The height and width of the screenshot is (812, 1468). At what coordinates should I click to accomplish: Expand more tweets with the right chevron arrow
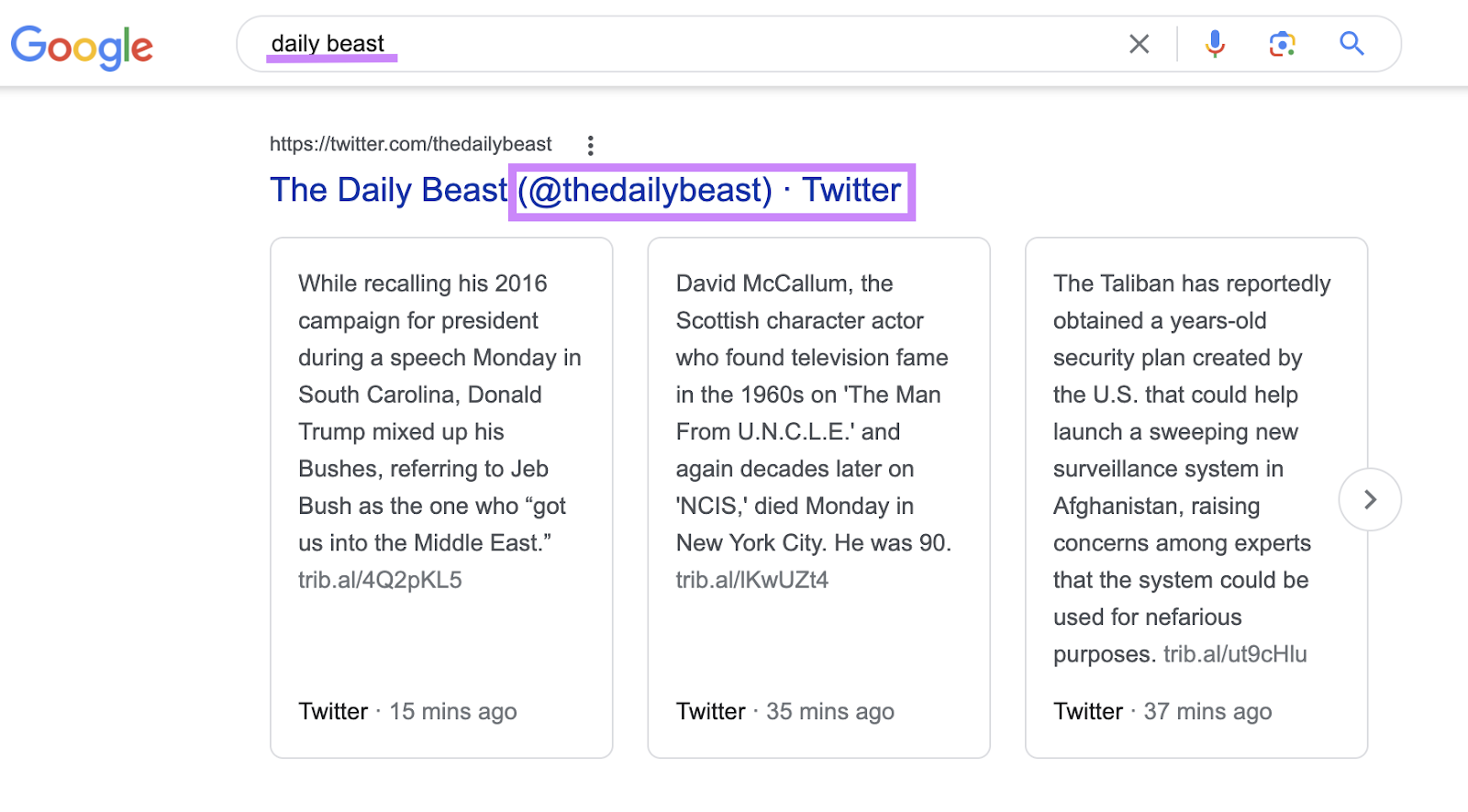[x=1369, y=499]
